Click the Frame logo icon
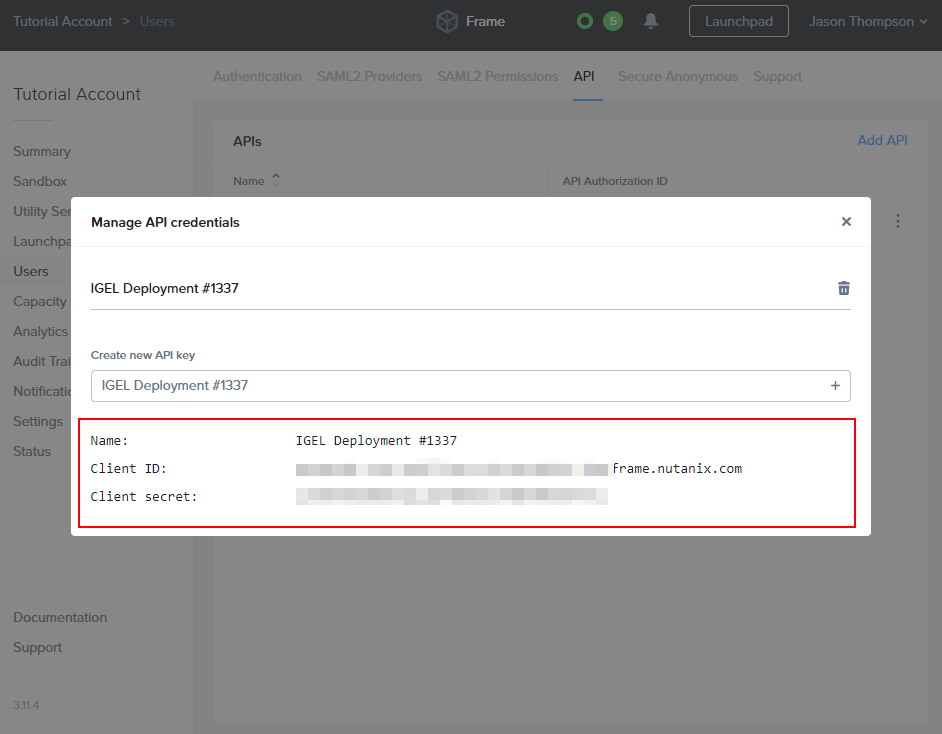Screen dimensions: 942x734 tap(447, 21)
